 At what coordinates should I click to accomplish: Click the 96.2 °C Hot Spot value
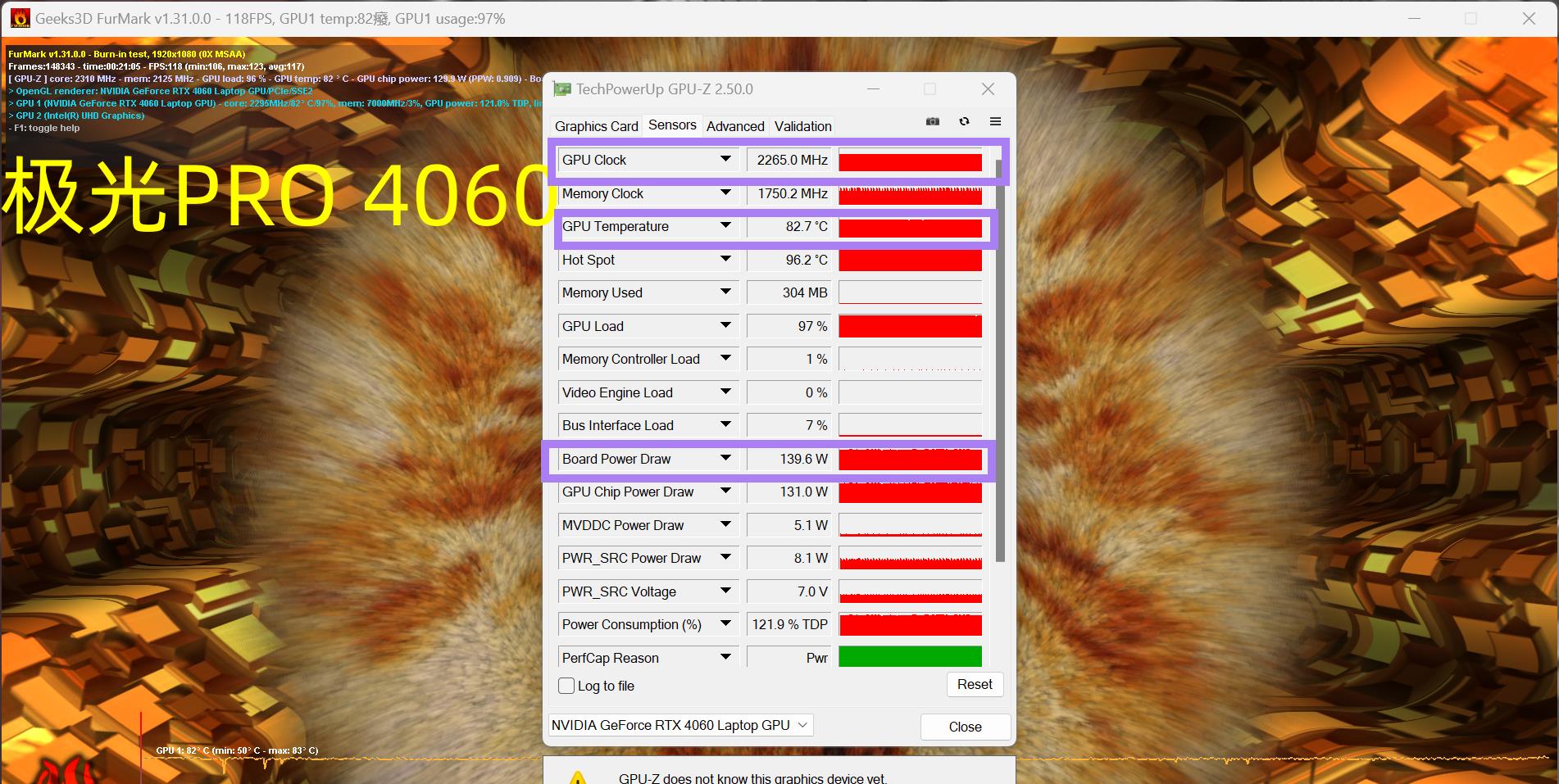789,260
